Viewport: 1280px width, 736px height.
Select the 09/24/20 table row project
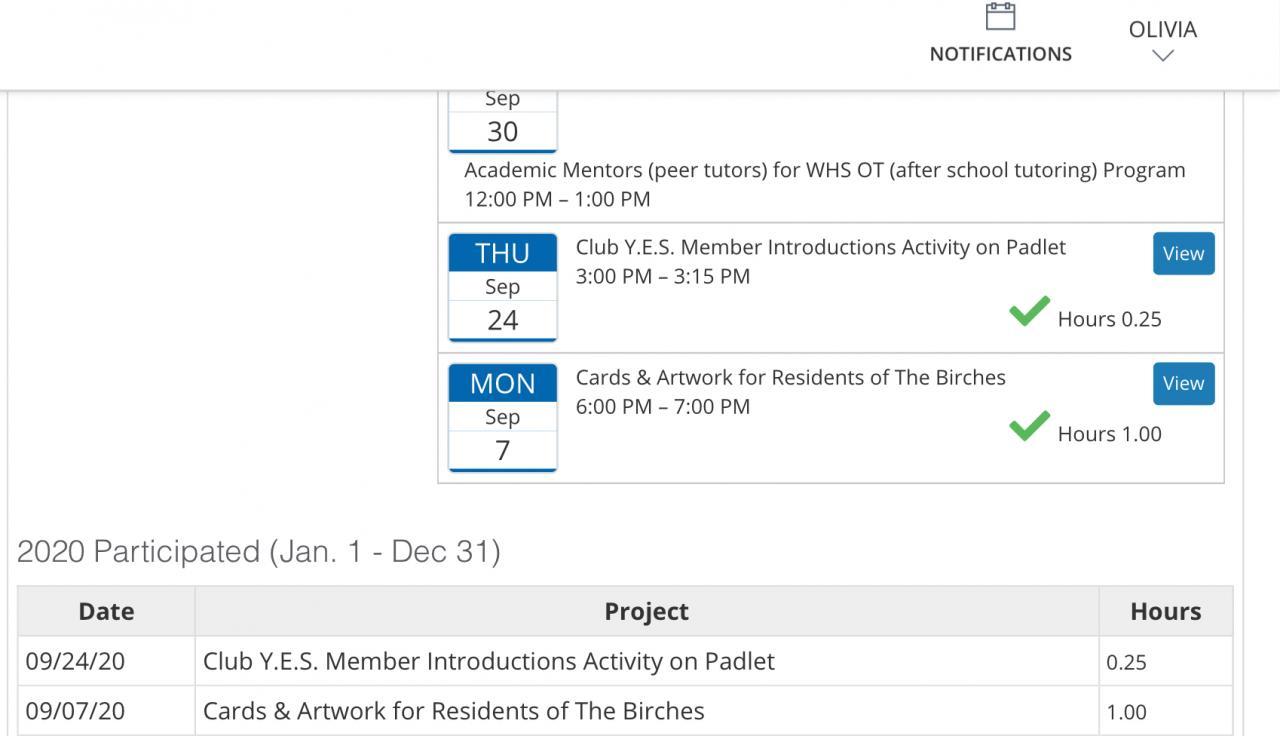(x=488, y=661)
